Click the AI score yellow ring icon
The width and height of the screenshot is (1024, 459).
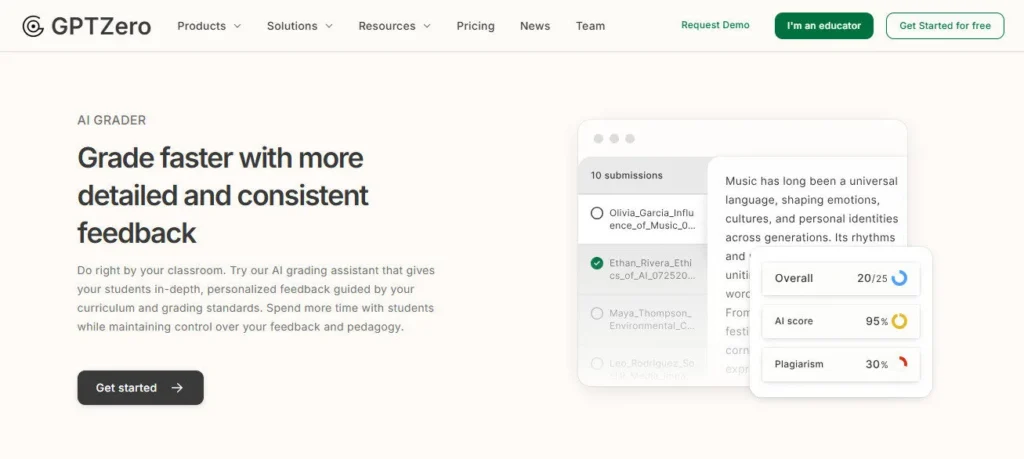[899, 321]
